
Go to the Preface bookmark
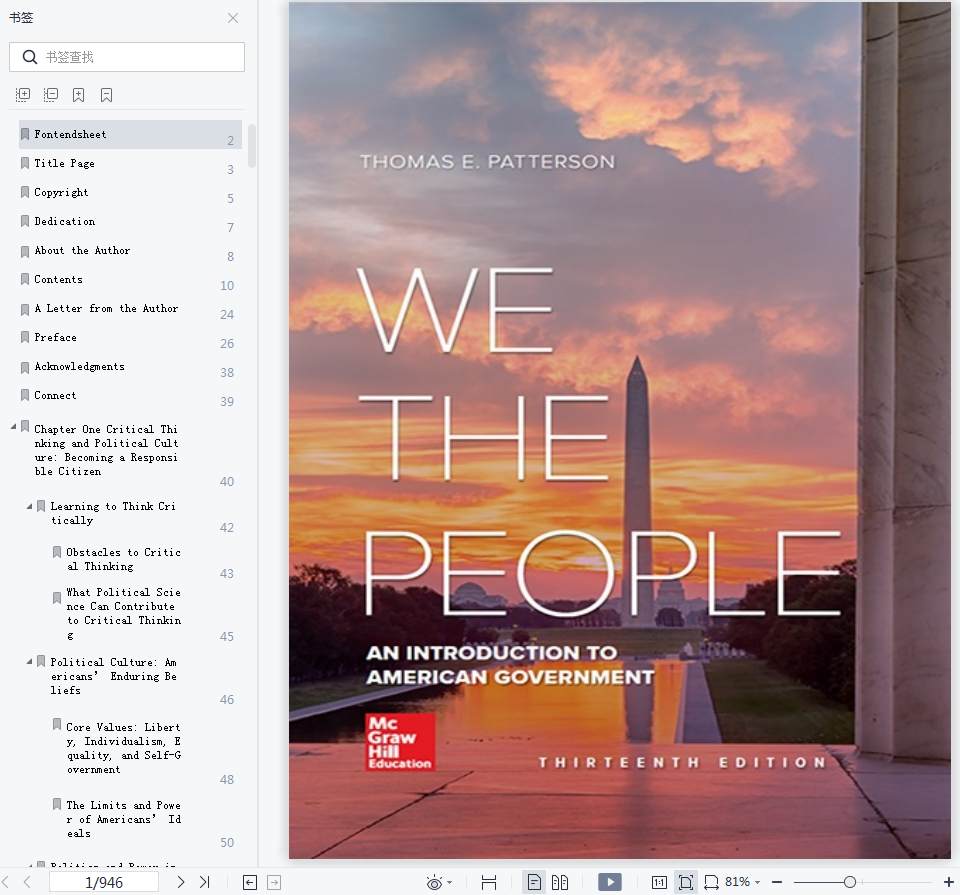pos(55,337)
